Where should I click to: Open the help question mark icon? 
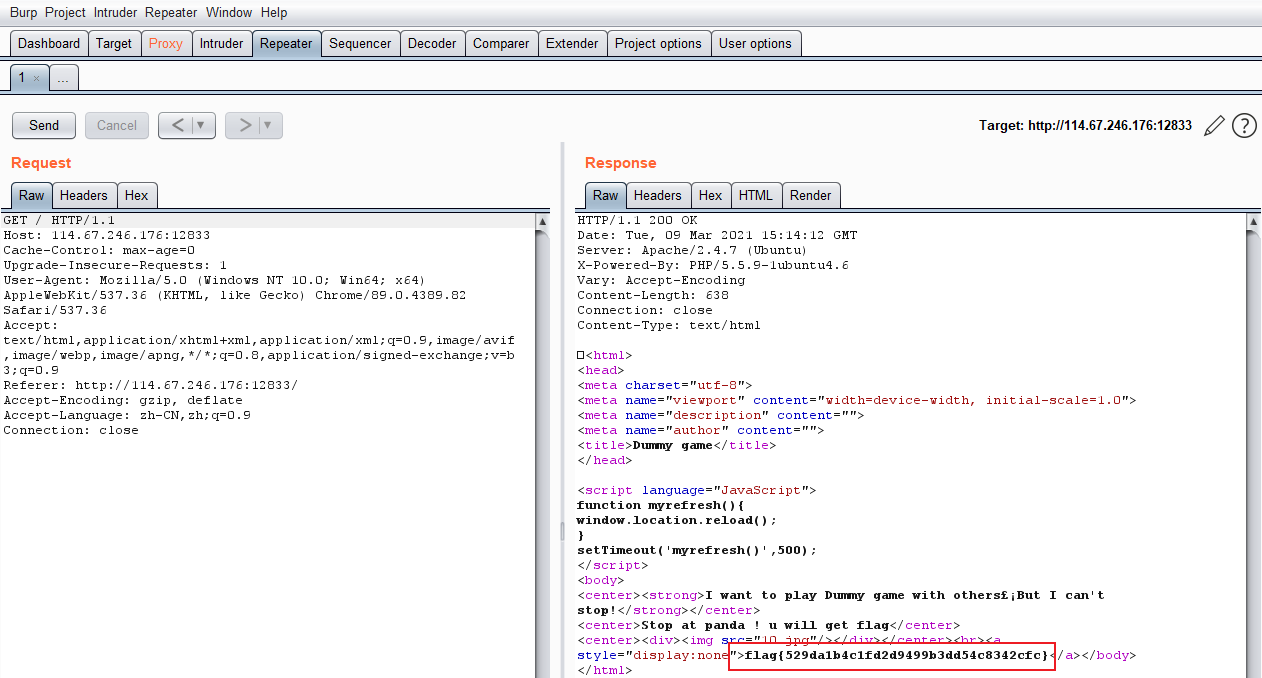point(1244,126)
